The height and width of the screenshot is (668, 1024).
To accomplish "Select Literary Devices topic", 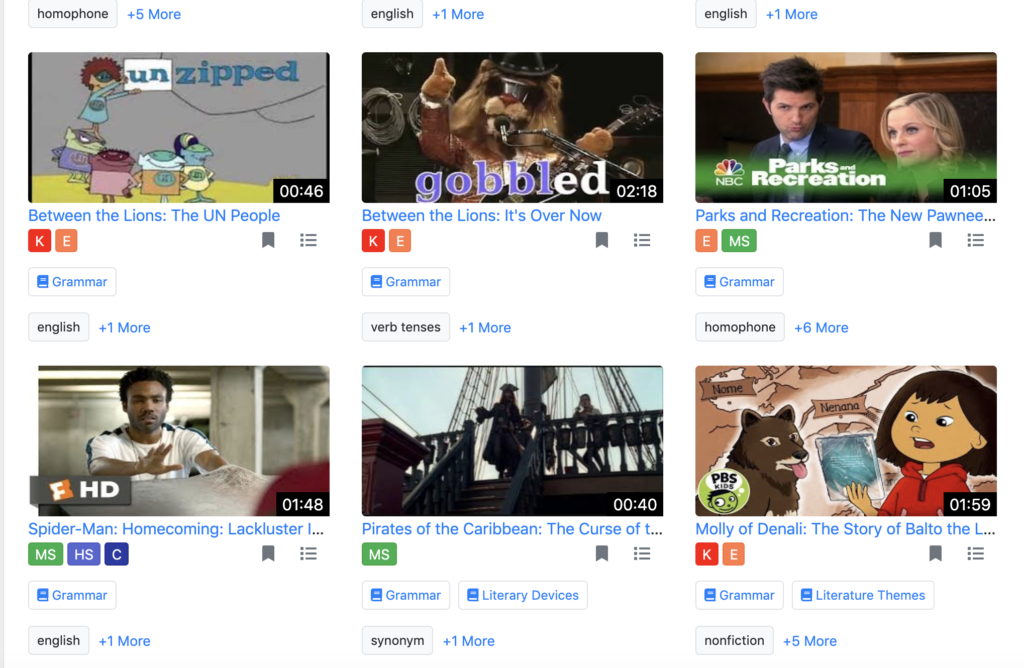I will point(522,596).
